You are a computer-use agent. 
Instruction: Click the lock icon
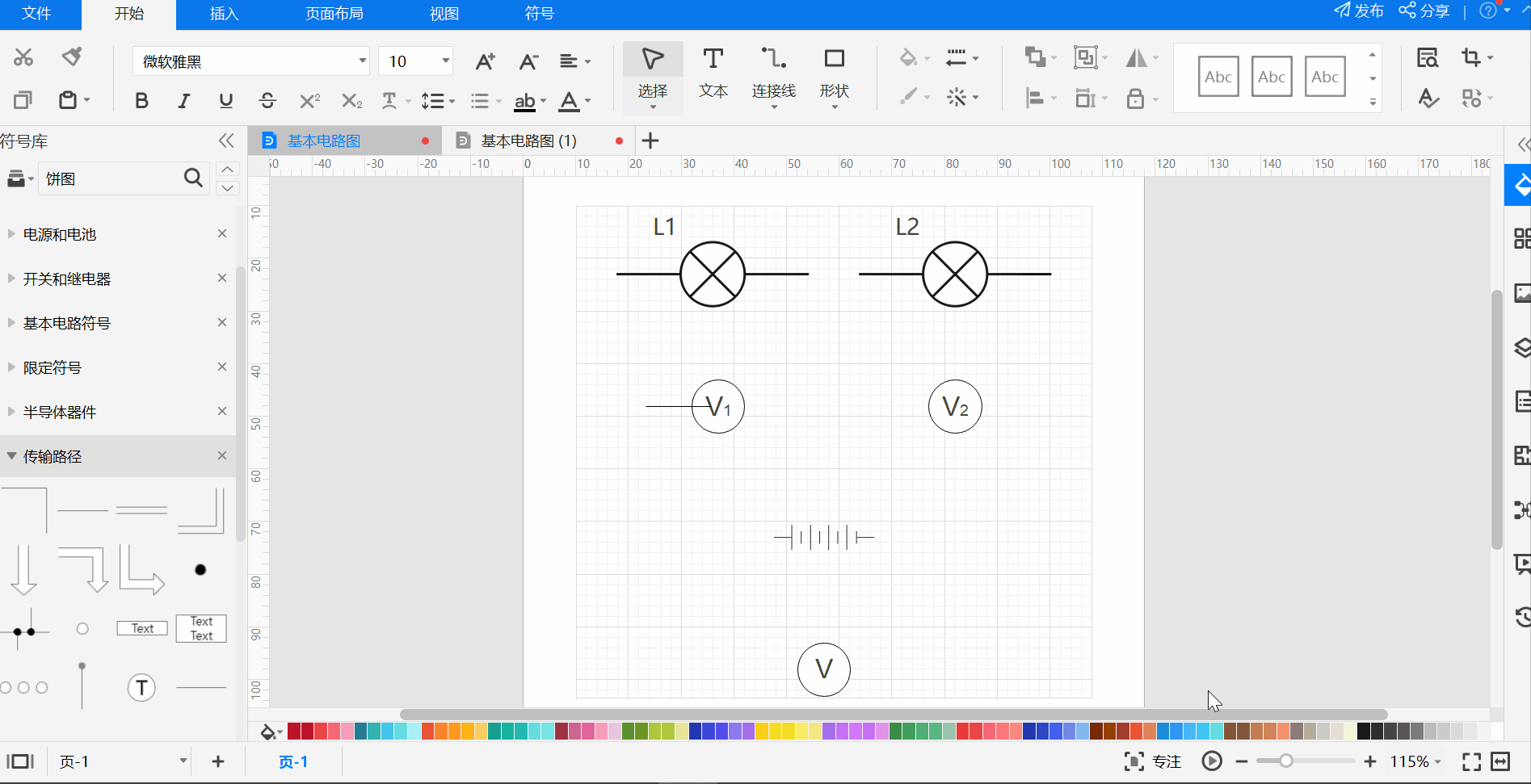[x=1135, y=99]
